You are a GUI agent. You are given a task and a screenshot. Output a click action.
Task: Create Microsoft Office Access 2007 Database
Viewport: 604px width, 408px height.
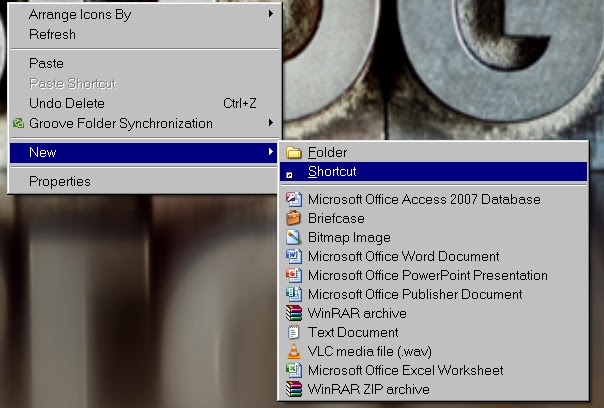click(433, 199)
